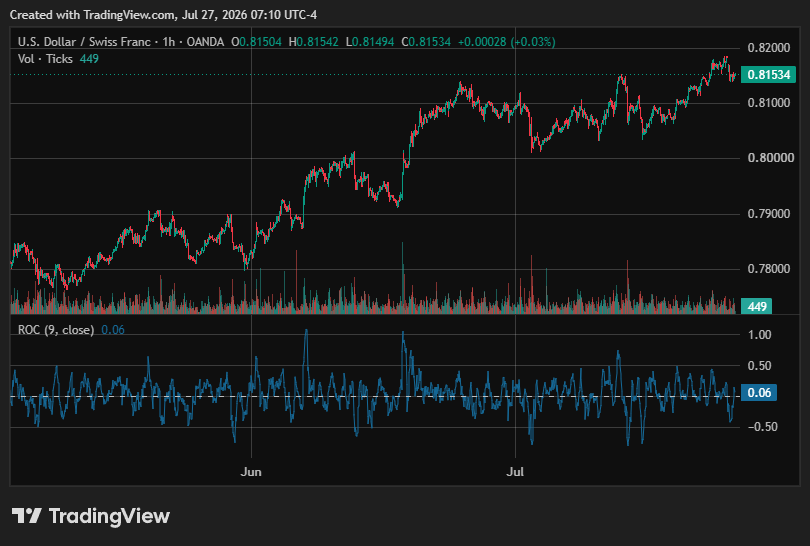
Task: Click the Jun label on time axis
Action: tap(251, 472)
